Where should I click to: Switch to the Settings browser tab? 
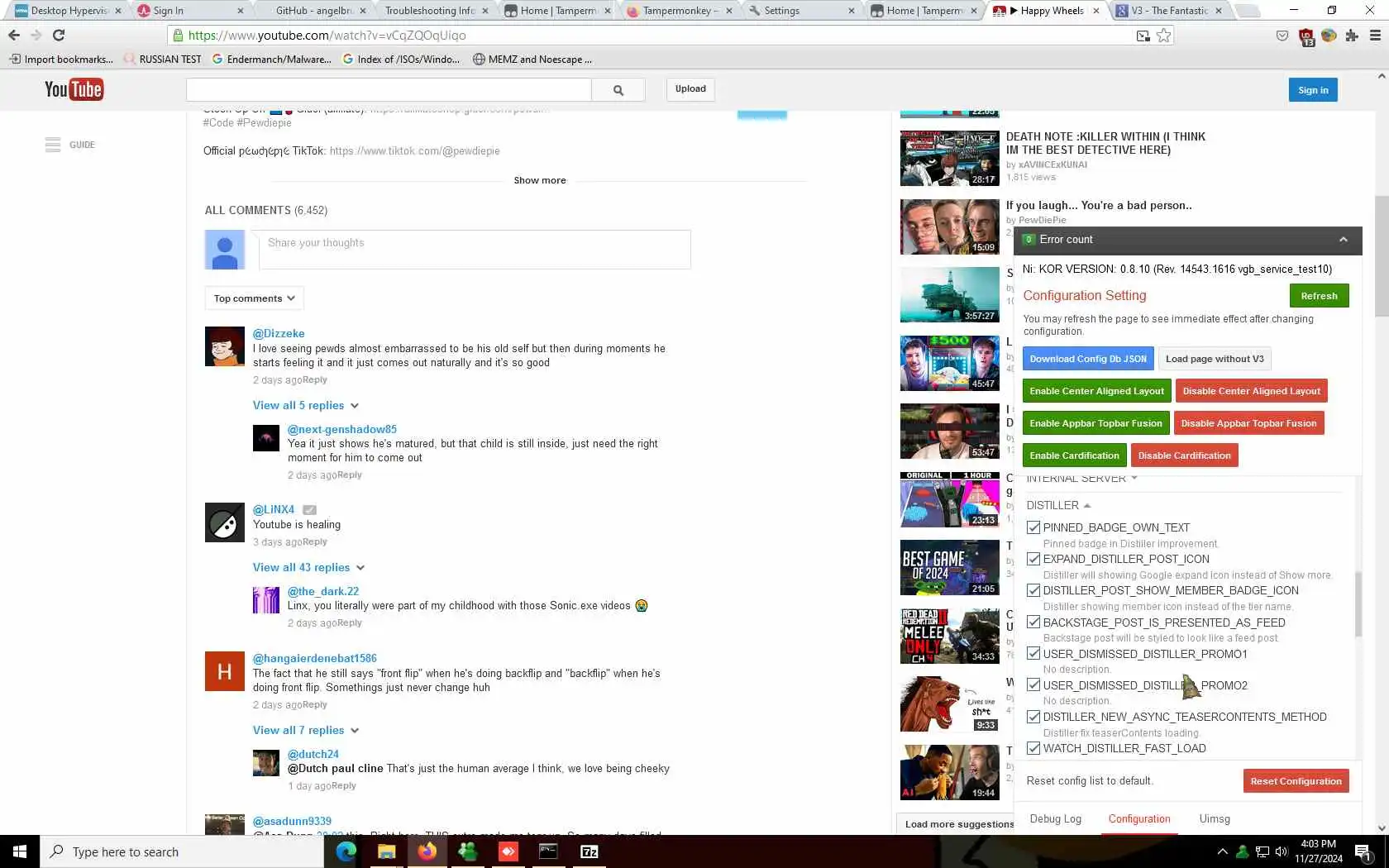click(x=800, y=11)
